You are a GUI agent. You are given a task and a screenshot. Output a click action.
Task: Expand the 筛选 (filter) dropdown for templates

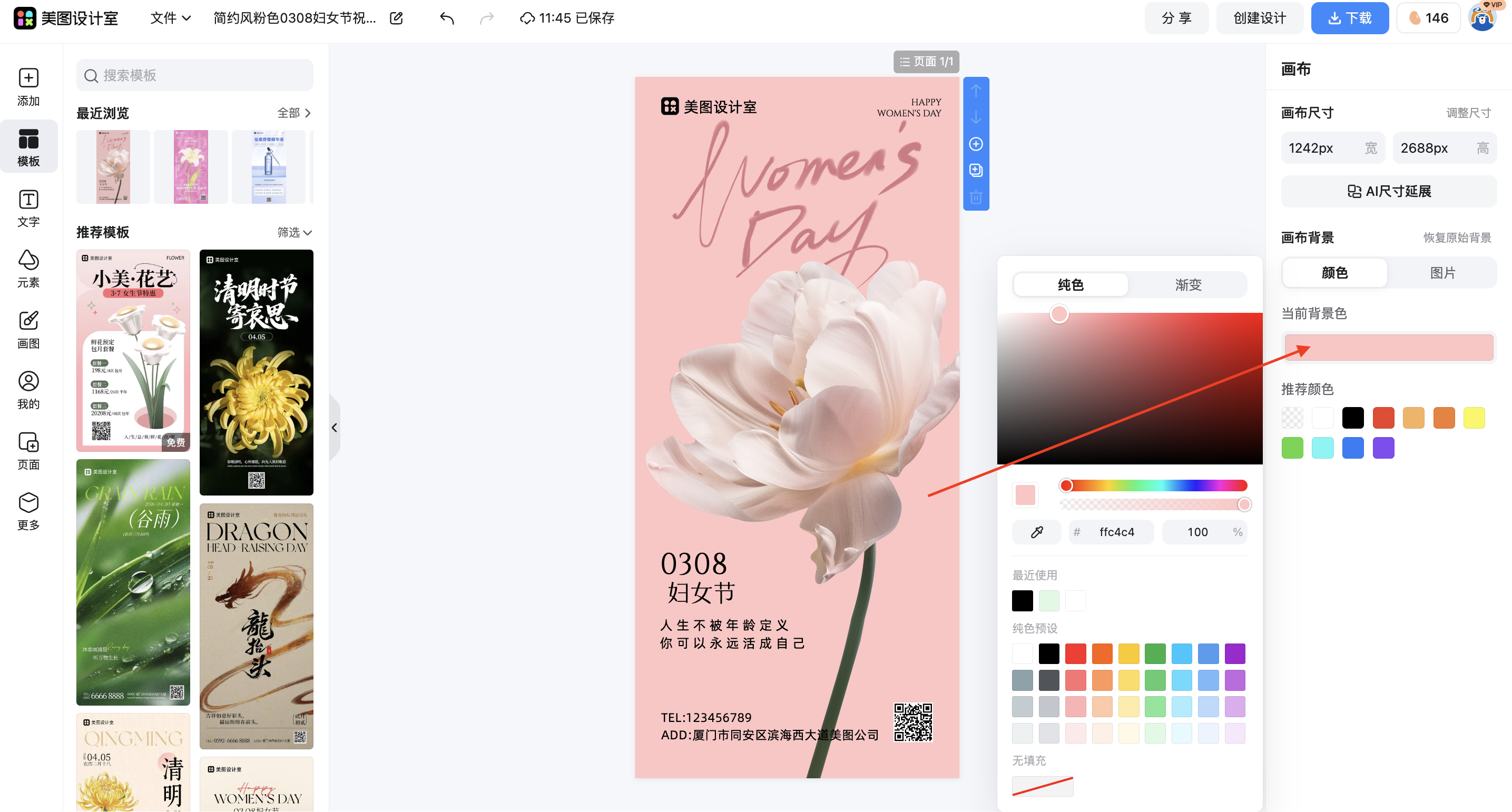pyautogui.click(x=294, y=232)
